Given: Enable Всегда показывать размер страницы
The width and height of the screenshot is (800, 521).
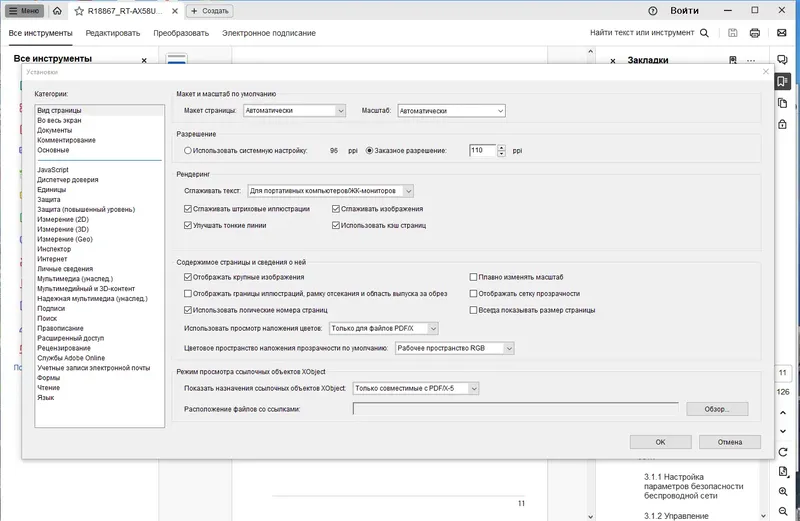Looking at the screenshot, I should point(473,310).
